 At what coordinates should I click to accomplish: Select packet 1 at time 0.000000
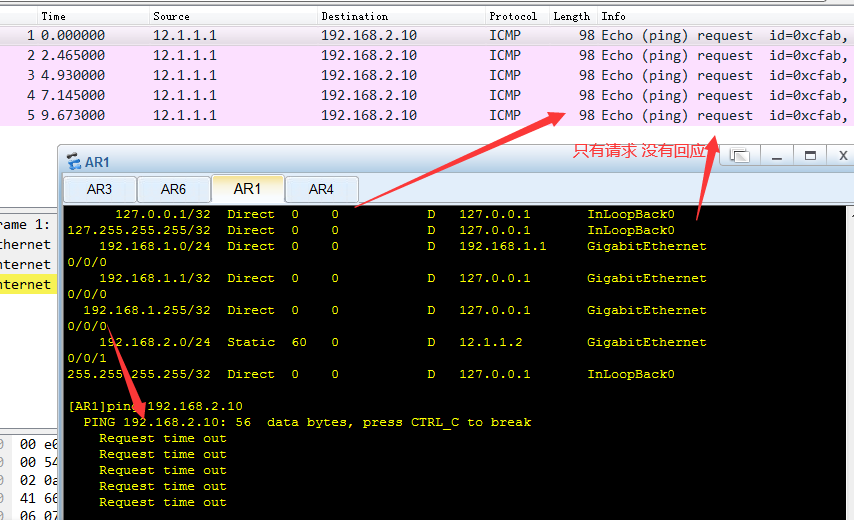pyautogui.click(x=427, y=35)
